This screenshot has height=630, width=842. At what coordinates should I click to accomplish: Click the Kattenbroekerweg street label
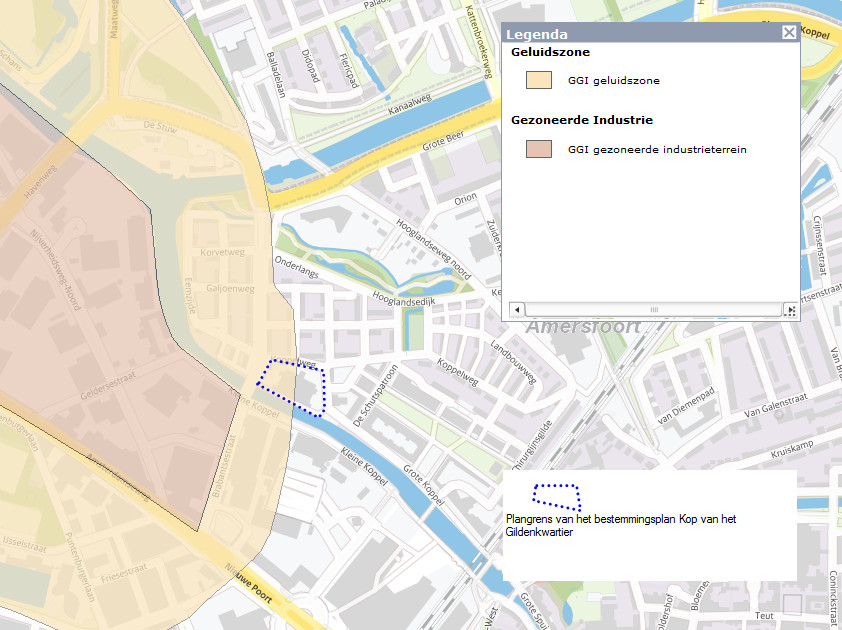click(478, 42)
